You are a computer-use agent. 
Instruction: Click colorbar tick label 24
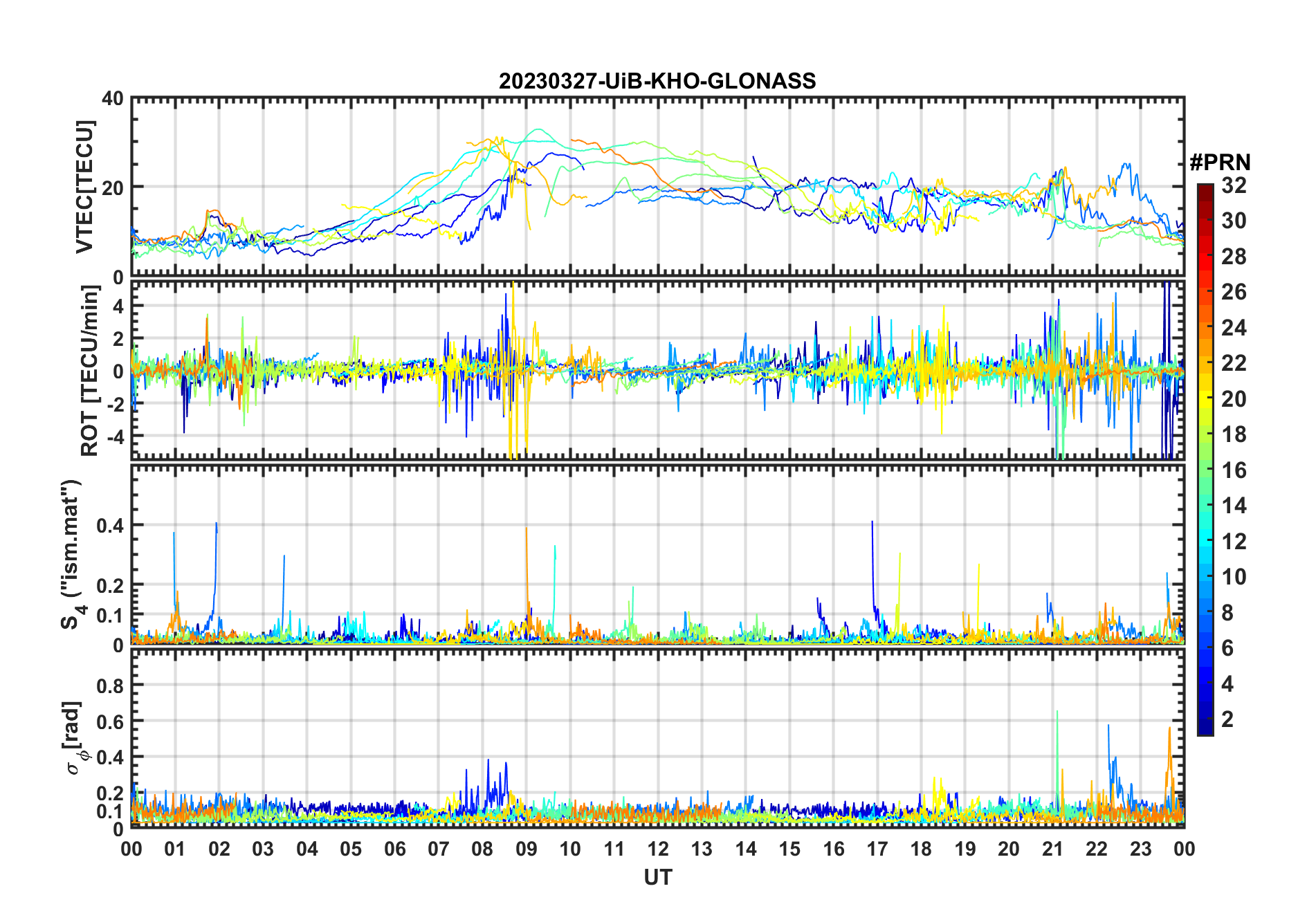[x=1234, y=328]
